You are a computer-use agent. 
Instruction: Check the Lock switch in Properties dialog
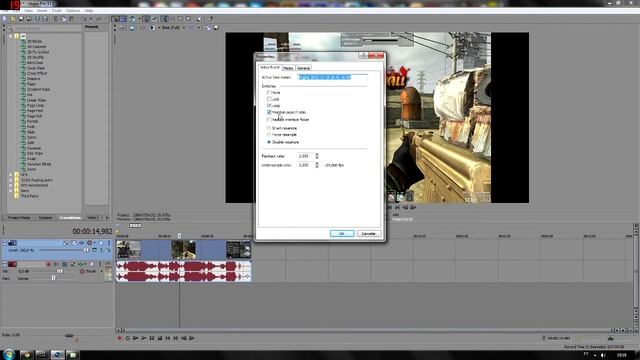pyautogui.click(x=269, y=99)
